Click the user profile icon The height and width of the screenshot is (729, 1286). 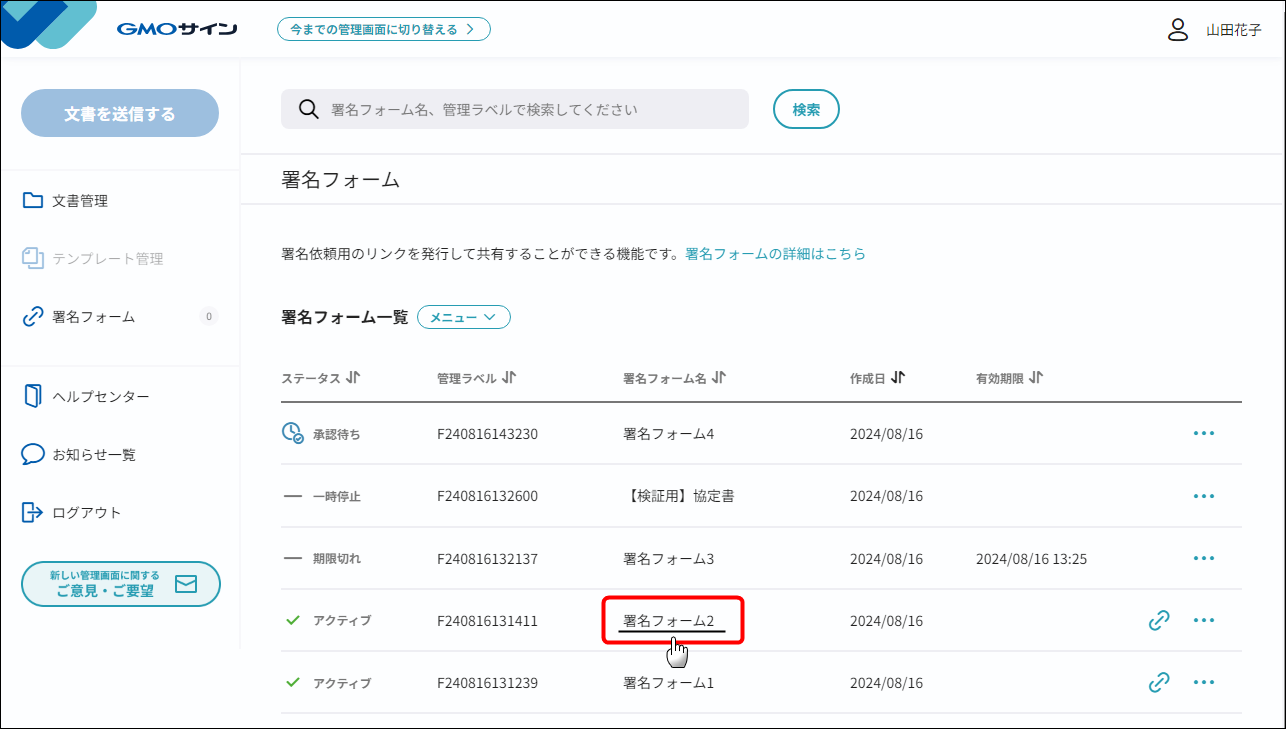pyautogui.click(x=1178, y=29)
